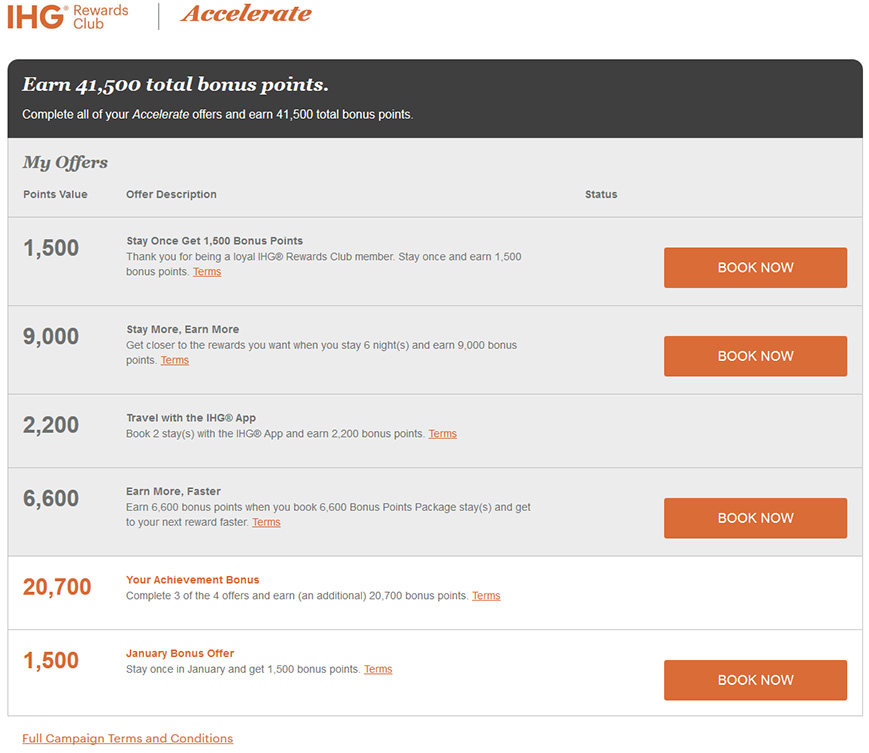
Task: Click the 'Status' column header
Action: coord(601,194)
